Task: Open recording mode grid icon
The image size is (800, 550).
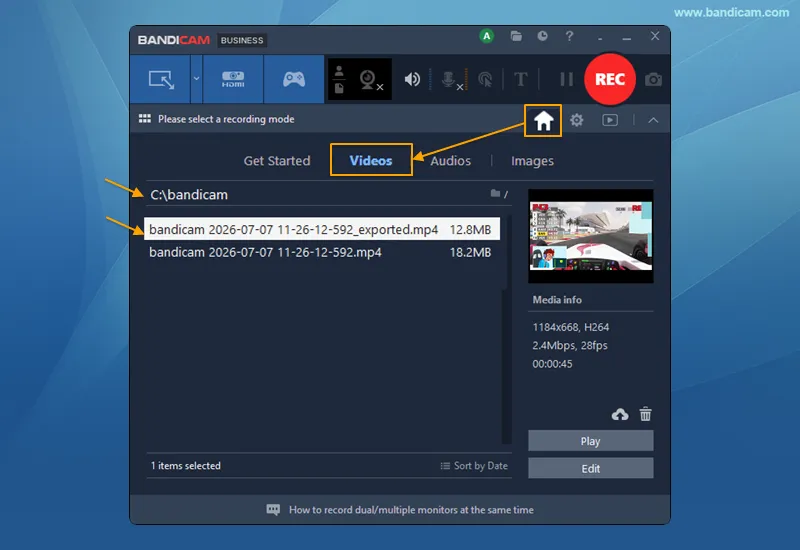Action: [x=145, y=119]
